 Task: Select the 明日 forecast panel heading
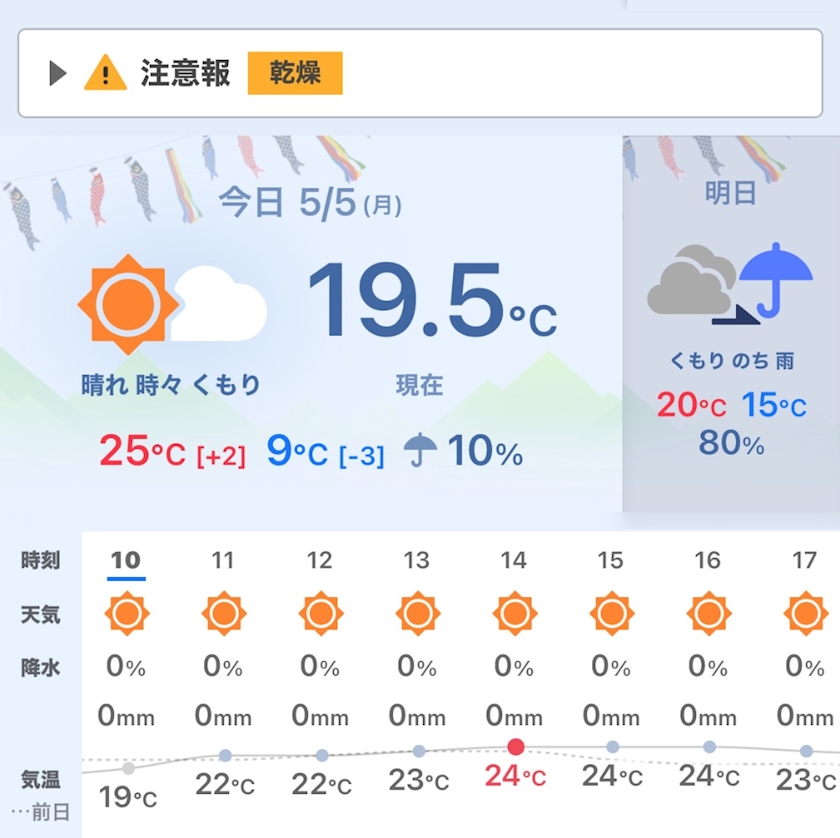point(731,193)
